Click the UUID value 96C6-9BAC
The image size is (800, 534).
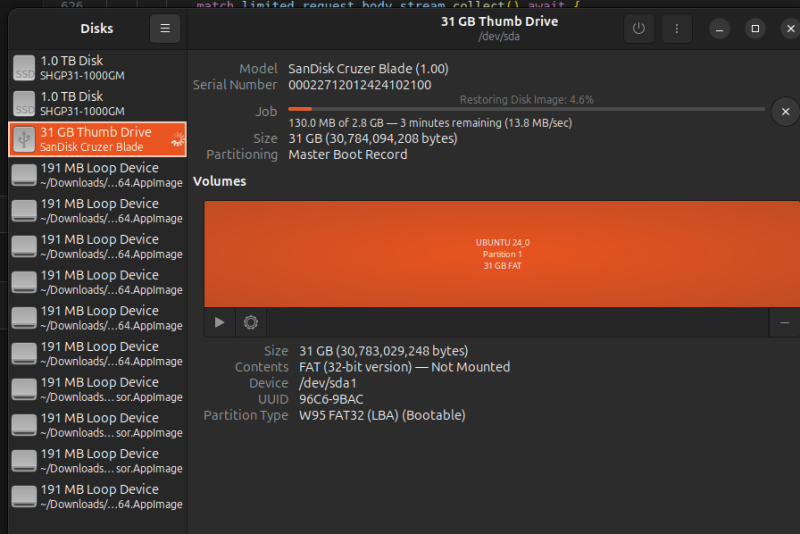tap(331, 399)
